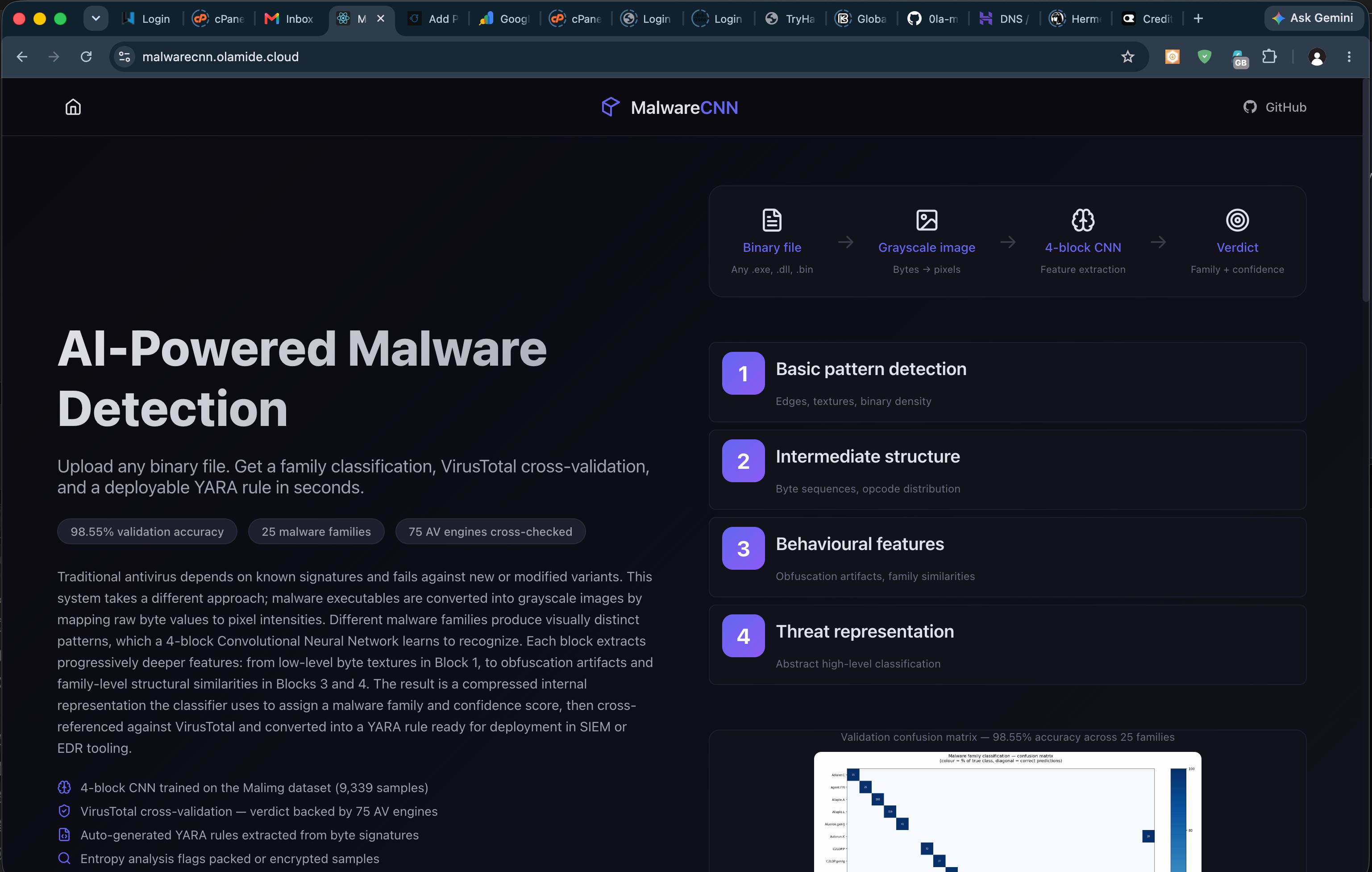Screen dimensions: 1372x872
Task: Click the Threat representation card
Action: [1007, 645]
